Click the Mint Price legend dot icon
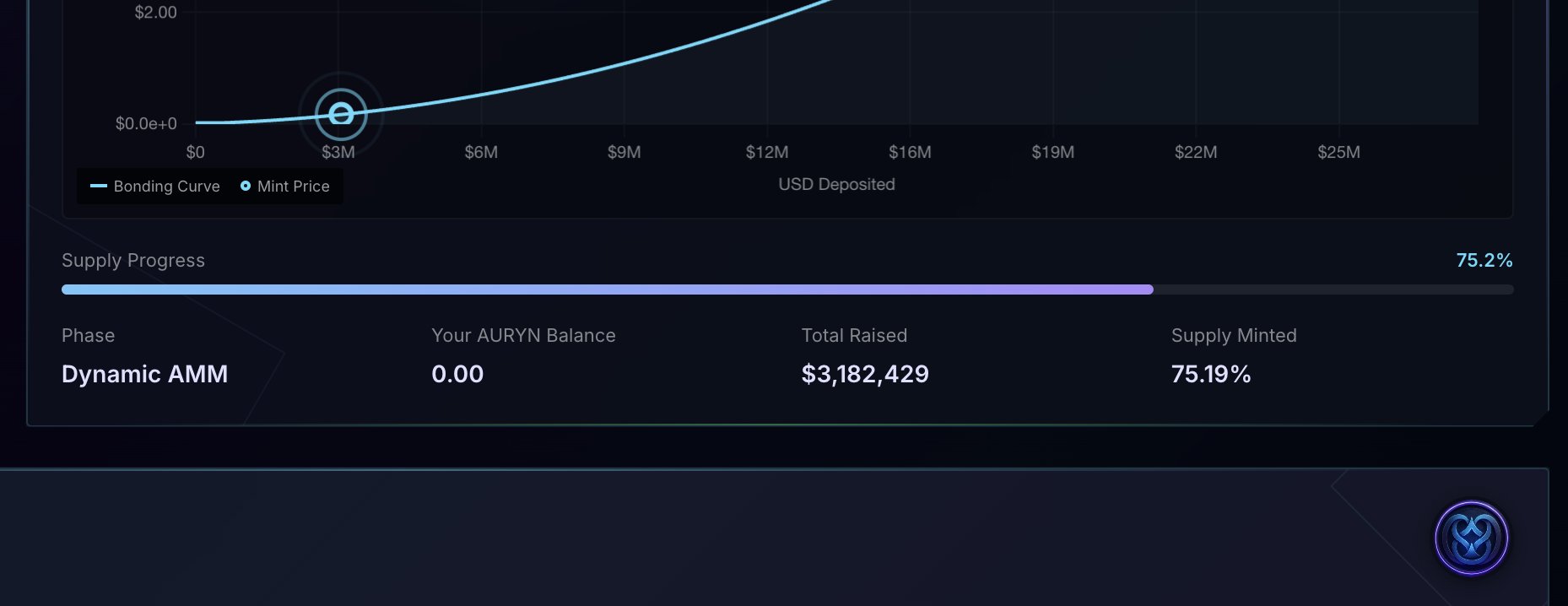Viewport: 1568px width, 606px height. (x=246, y=186)
